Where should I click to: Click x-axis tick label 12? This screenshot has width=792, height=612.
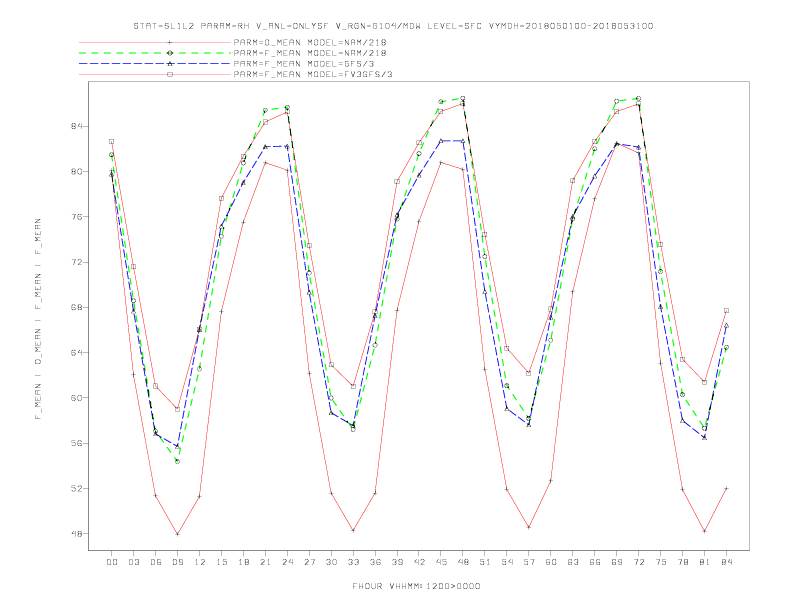pos(200,562)
